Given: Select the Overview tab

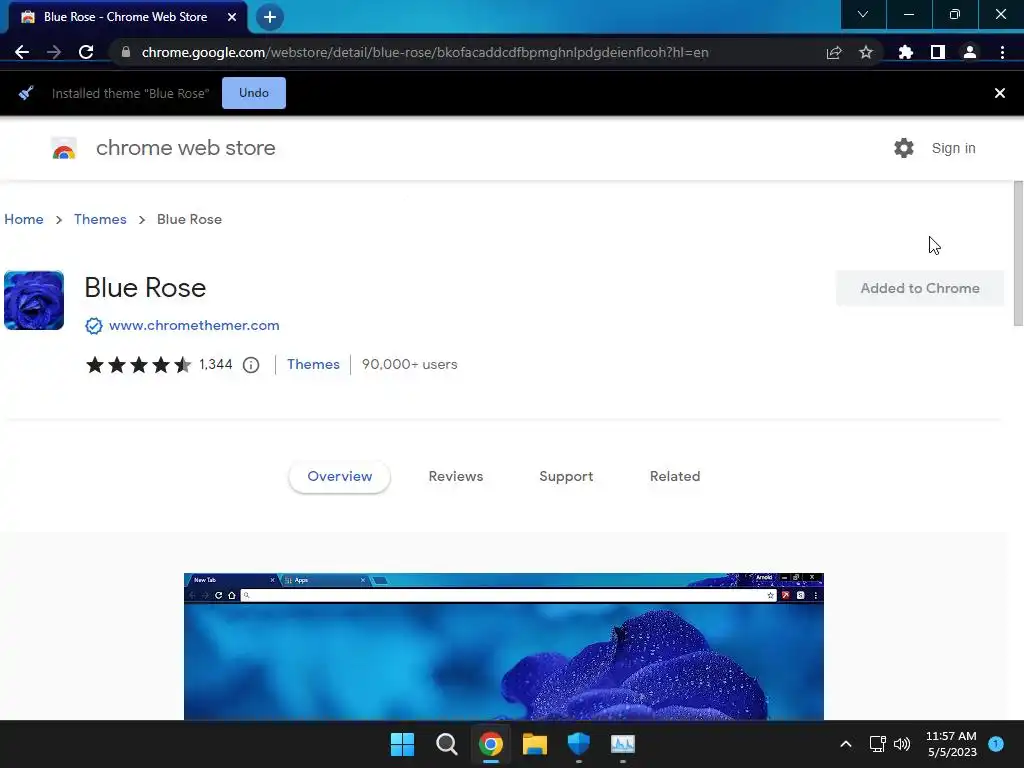Looking at the screenshot, I should pos(340,477).
